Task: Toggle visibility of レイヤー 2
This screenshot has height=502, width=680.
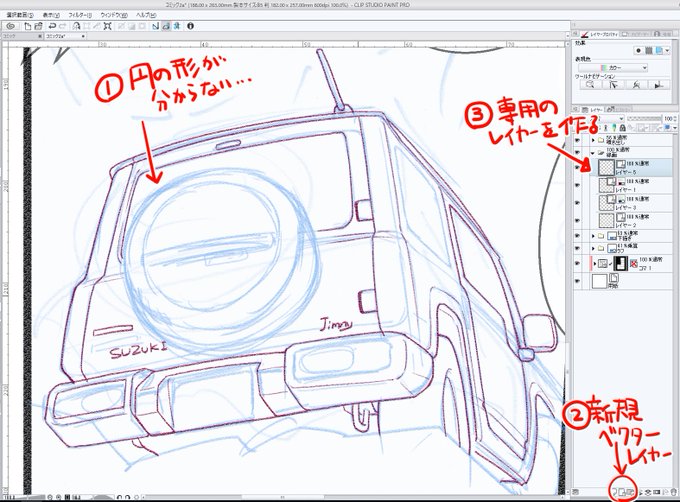Action: (577, 221)
